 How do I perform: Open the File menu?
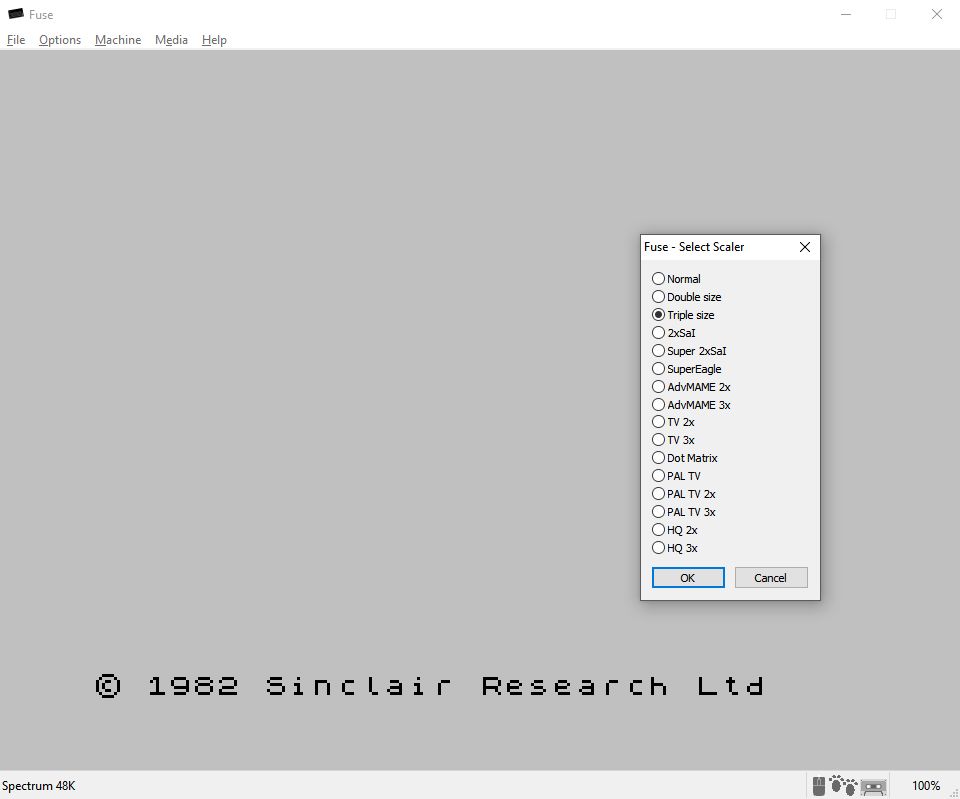pos(16,40)
